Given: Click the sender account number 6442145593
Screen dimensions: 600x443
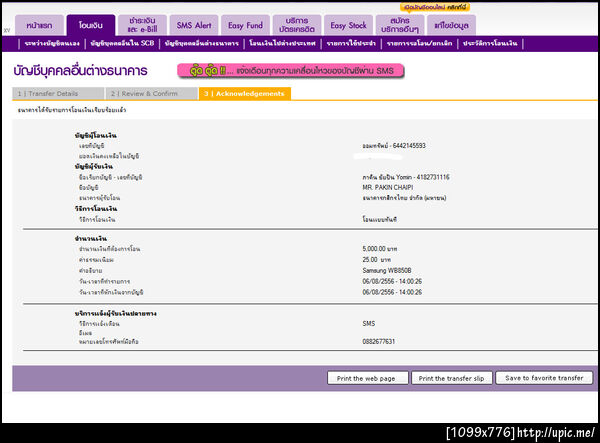Looking at the screenshot, I should click(409, 146).
